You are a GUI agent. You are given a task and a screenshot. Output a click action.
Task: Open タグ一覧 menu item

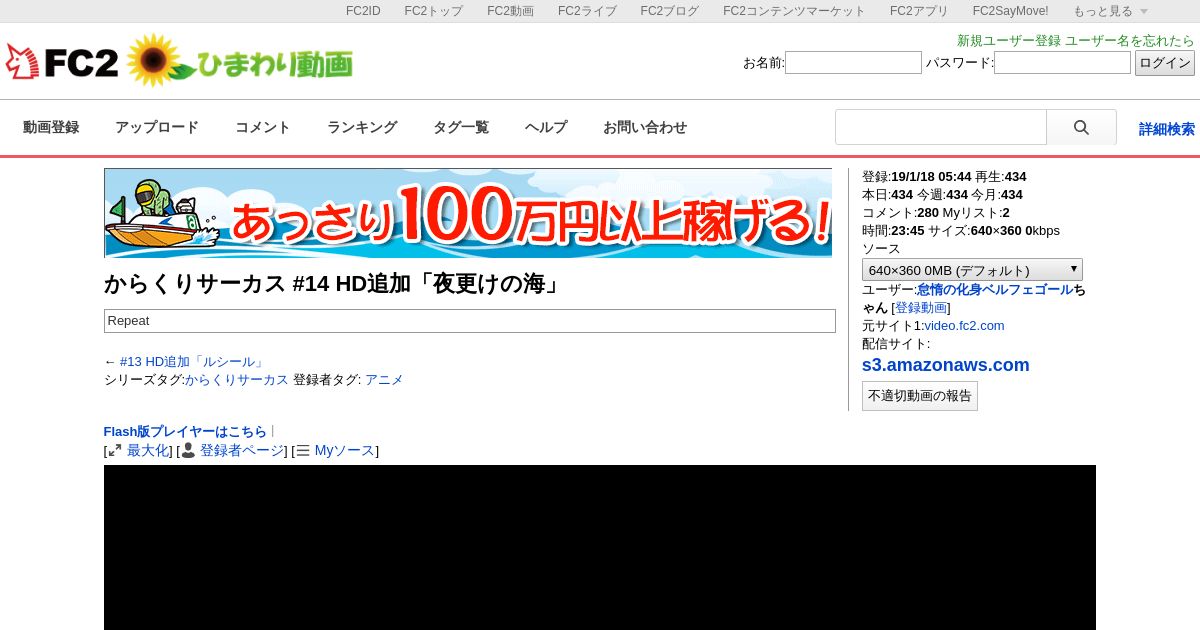461,127
